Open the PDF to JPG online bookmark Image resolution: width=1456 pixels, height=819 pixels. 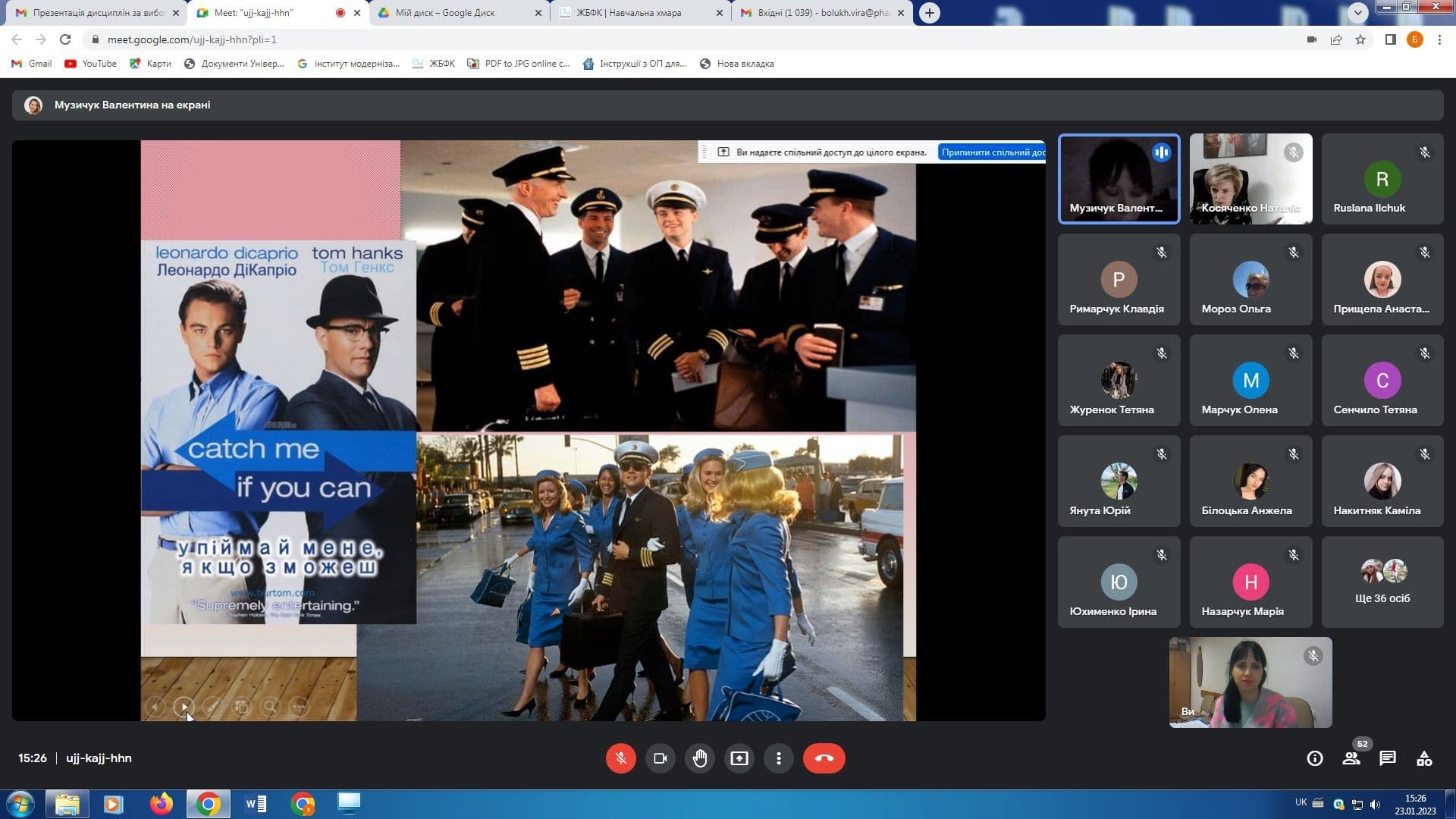click(519, 64)
